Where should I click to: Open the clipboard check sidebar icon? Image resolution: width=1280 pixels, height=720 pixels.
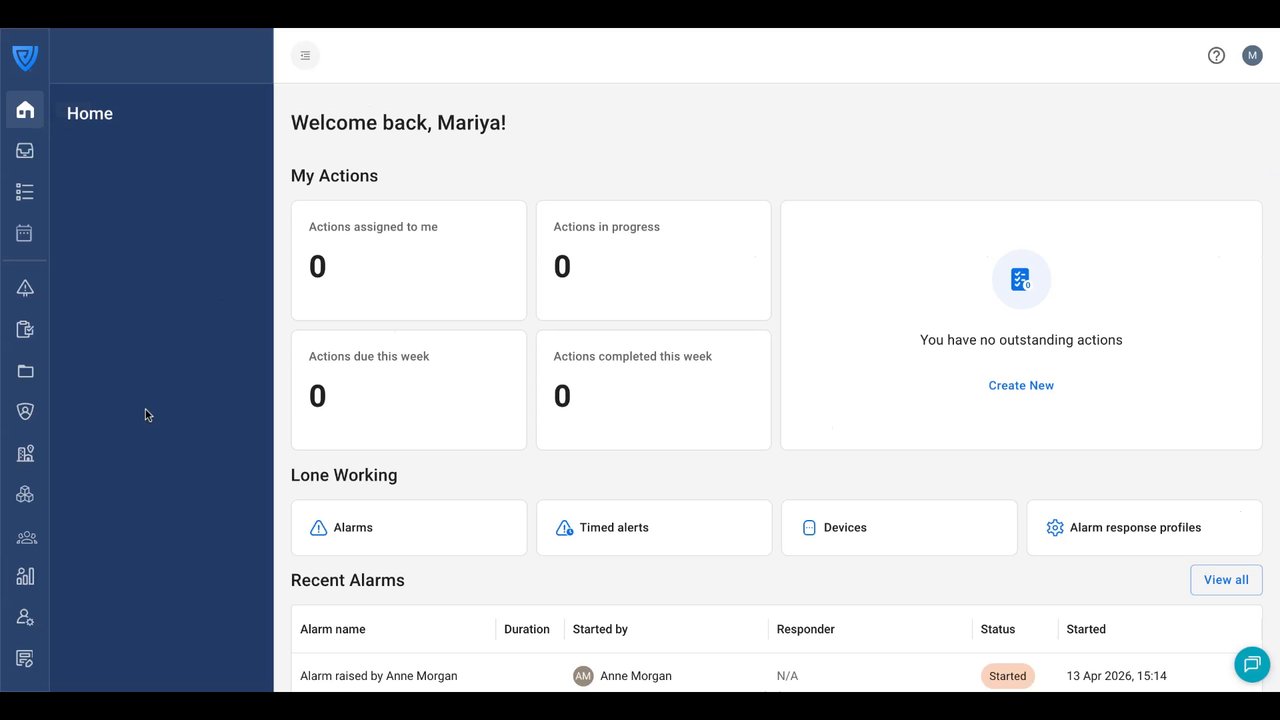click(25, 330)
